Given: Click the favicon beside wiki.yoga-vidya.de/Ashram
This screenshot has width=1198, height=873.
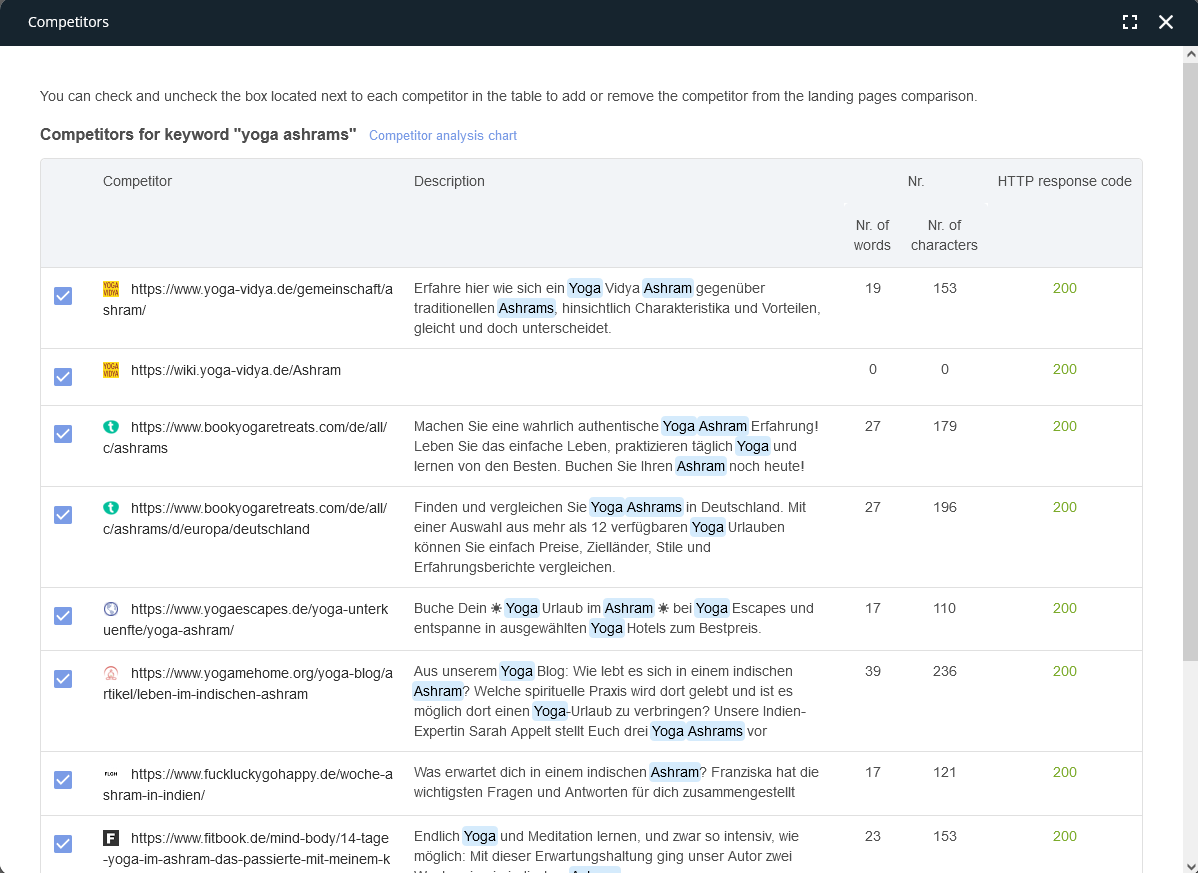Looking at the screenshot, I should [x=111, y=370].
